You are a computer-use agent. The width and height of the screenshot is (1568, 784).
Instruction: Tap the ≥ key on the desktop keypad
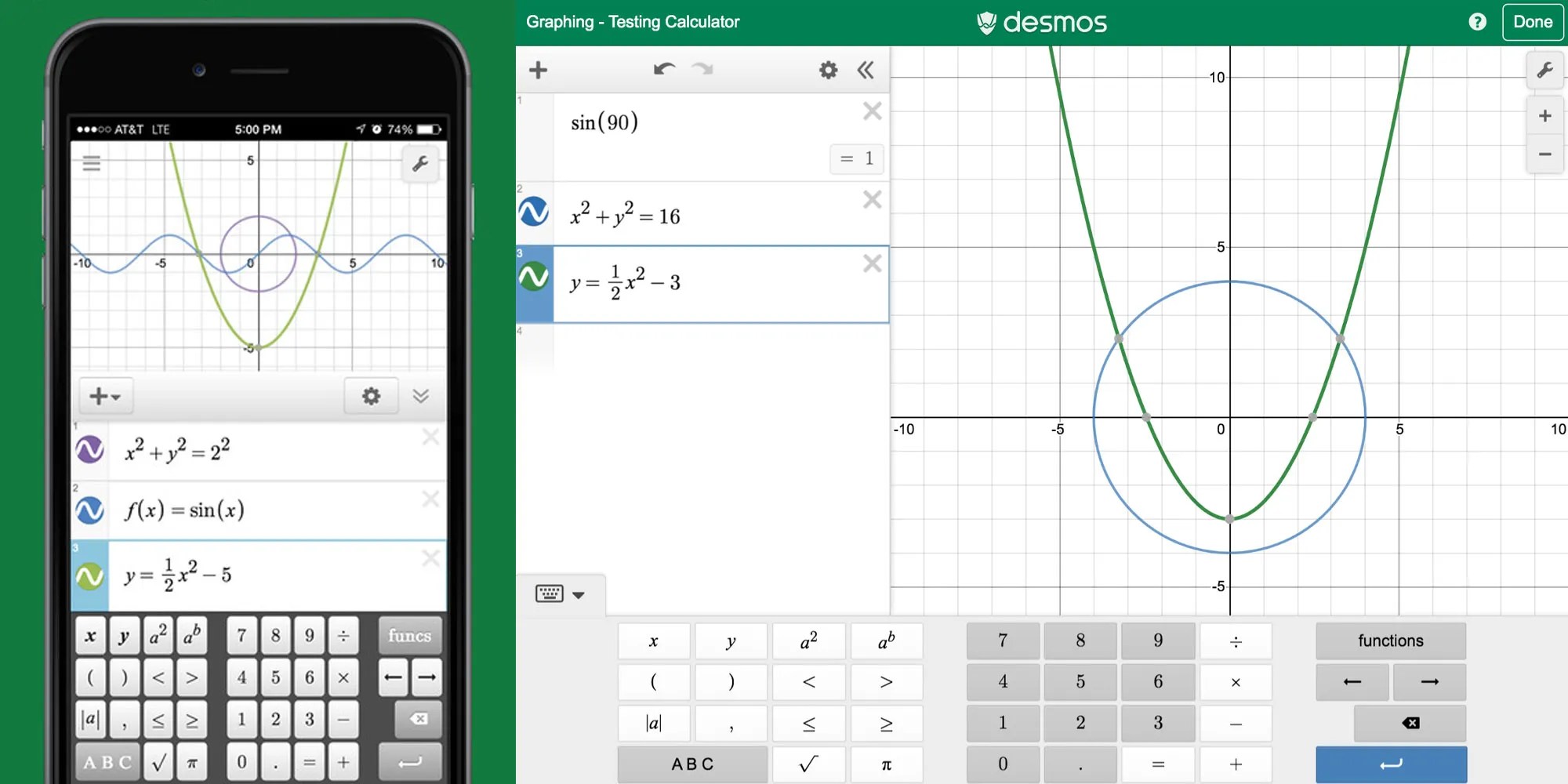pos(886,723)
